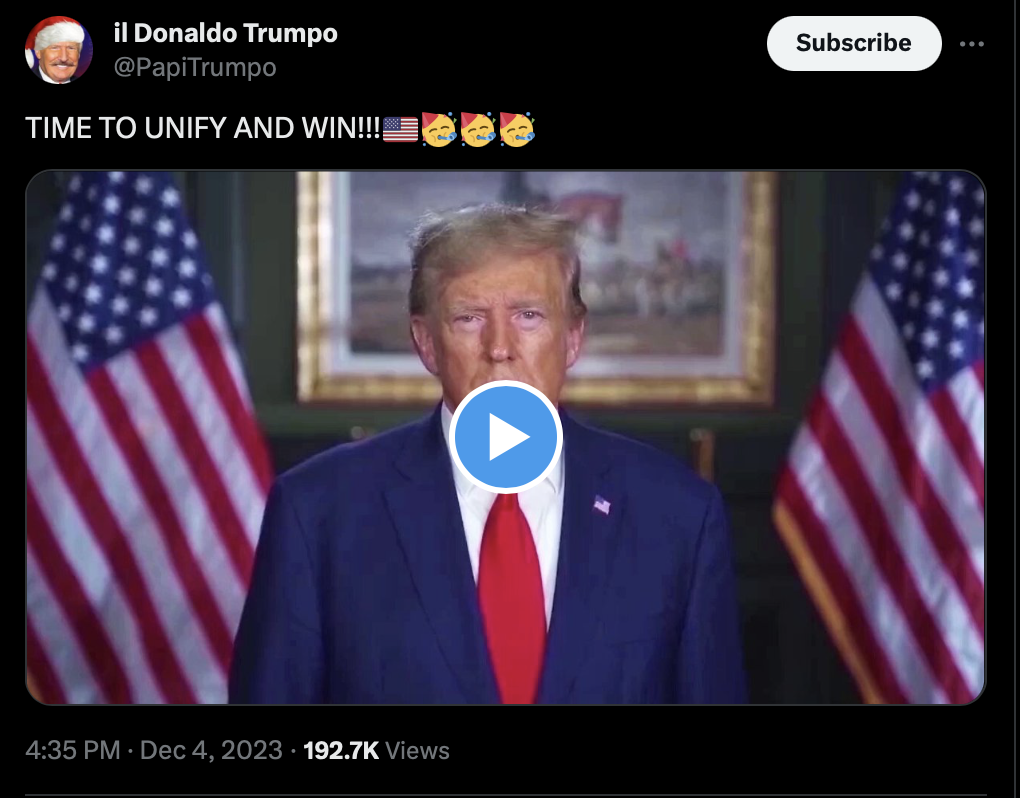Viewport: 1020px width, 798px height.
Task: Click the Dec 4, 2023 date
Action: (211, 750)
